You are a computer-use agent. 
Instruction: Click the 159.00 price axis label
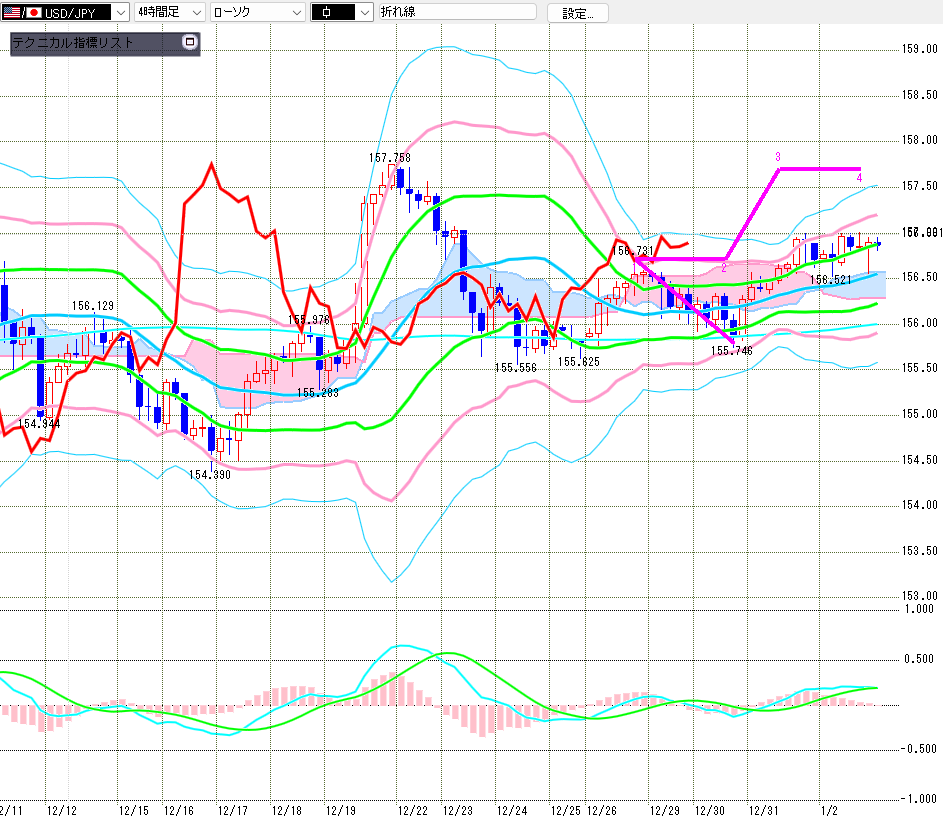click(x=919, y=49)
